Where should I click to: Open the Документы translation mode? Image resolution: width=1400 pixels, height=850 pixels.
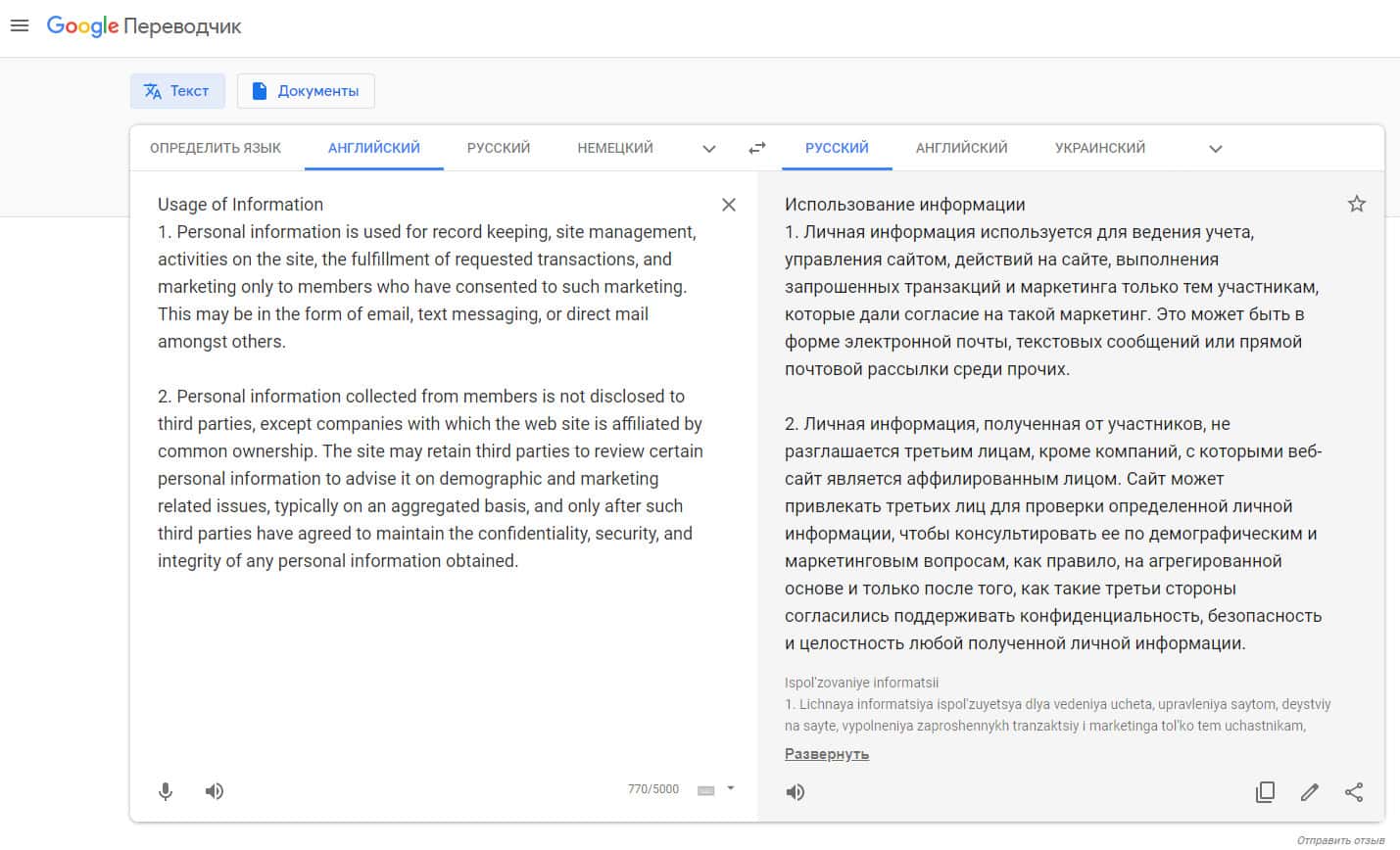tap(306, 91)
